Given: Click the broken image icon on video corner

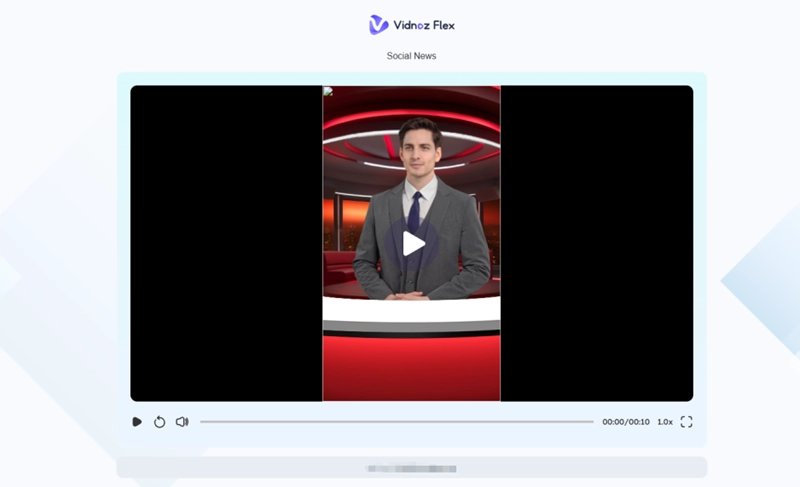Looking at the screenshot, I should (328, 91).
